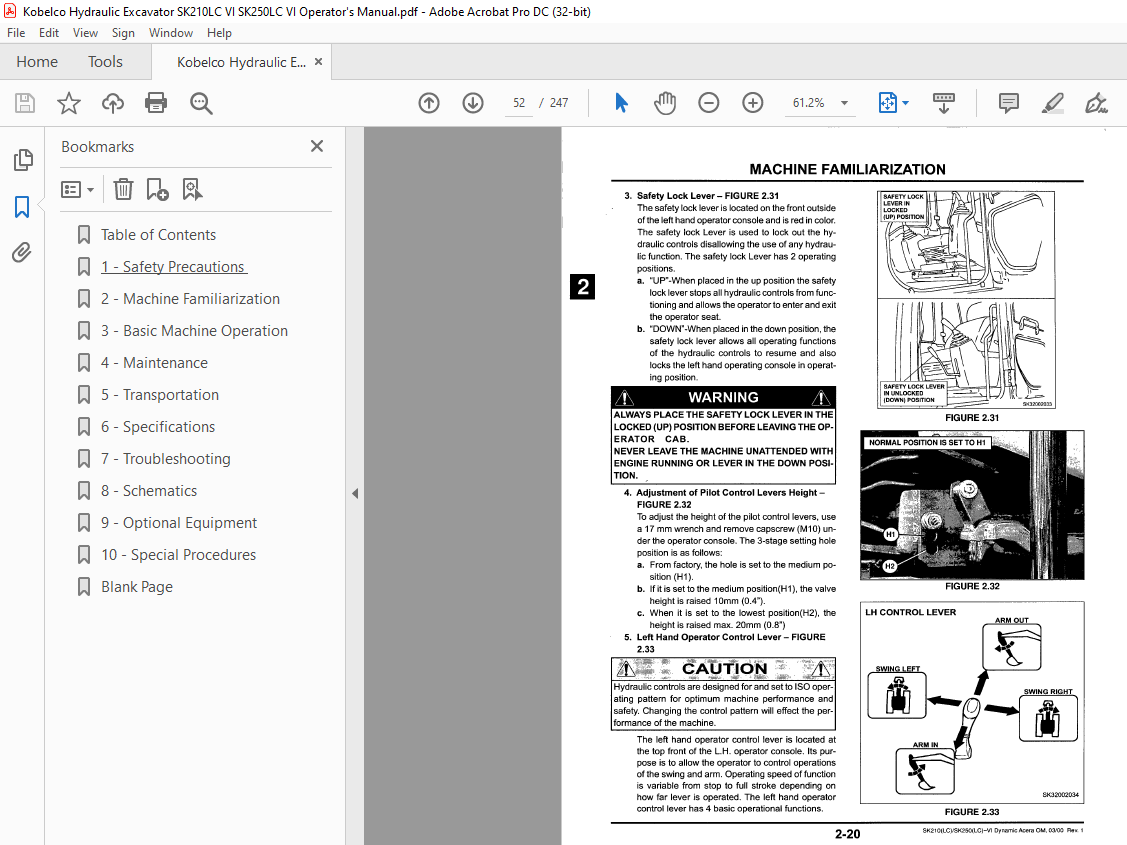Click the upload to cloud icon
The image size is (1127, 845).
tap(113, 103)
